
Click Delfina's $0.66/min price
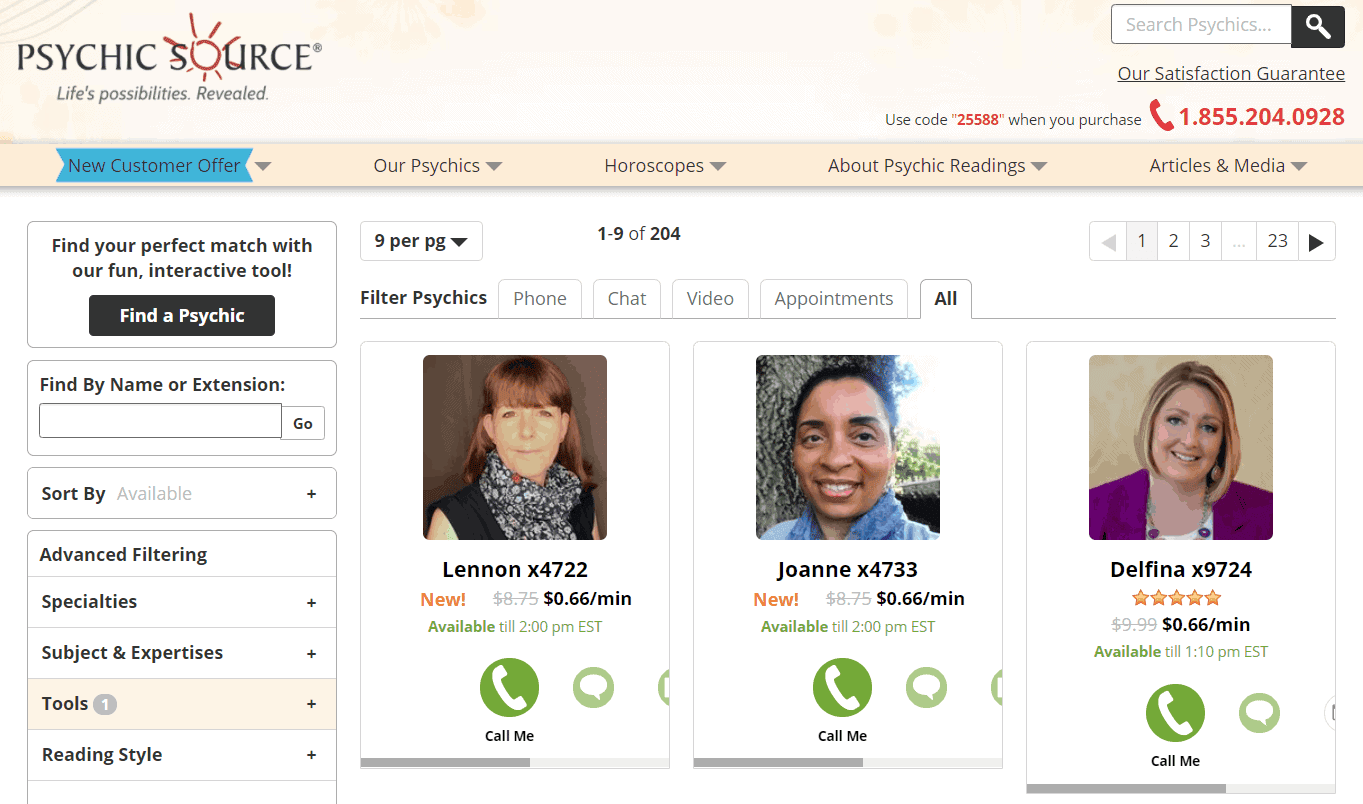coord(1206,625)
